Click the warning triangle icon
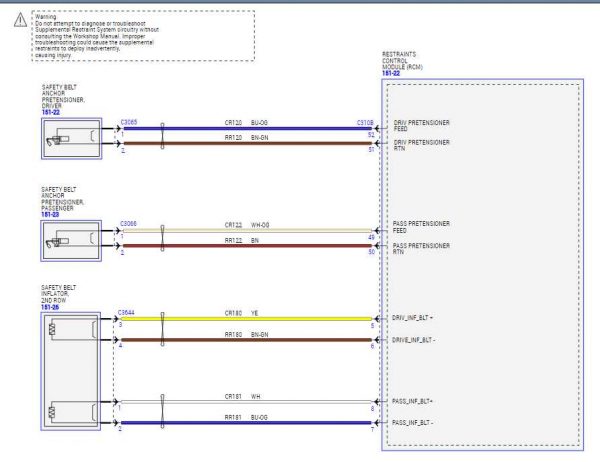This screenshot has width=600, height=462. 20,20
